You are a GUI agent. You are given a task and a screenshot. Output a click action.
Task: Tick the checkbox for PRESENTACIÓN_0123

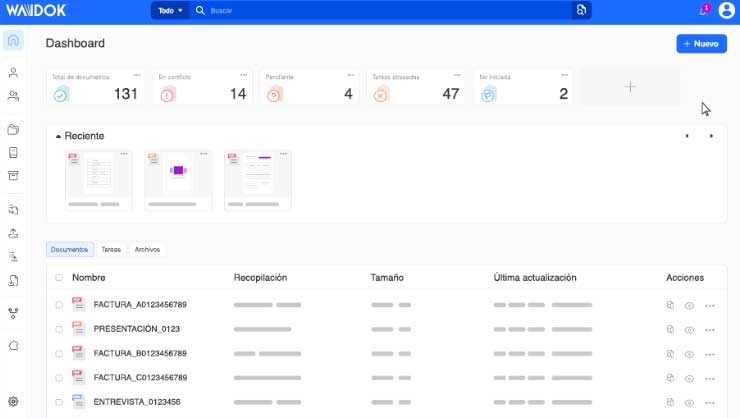point(59,329)
